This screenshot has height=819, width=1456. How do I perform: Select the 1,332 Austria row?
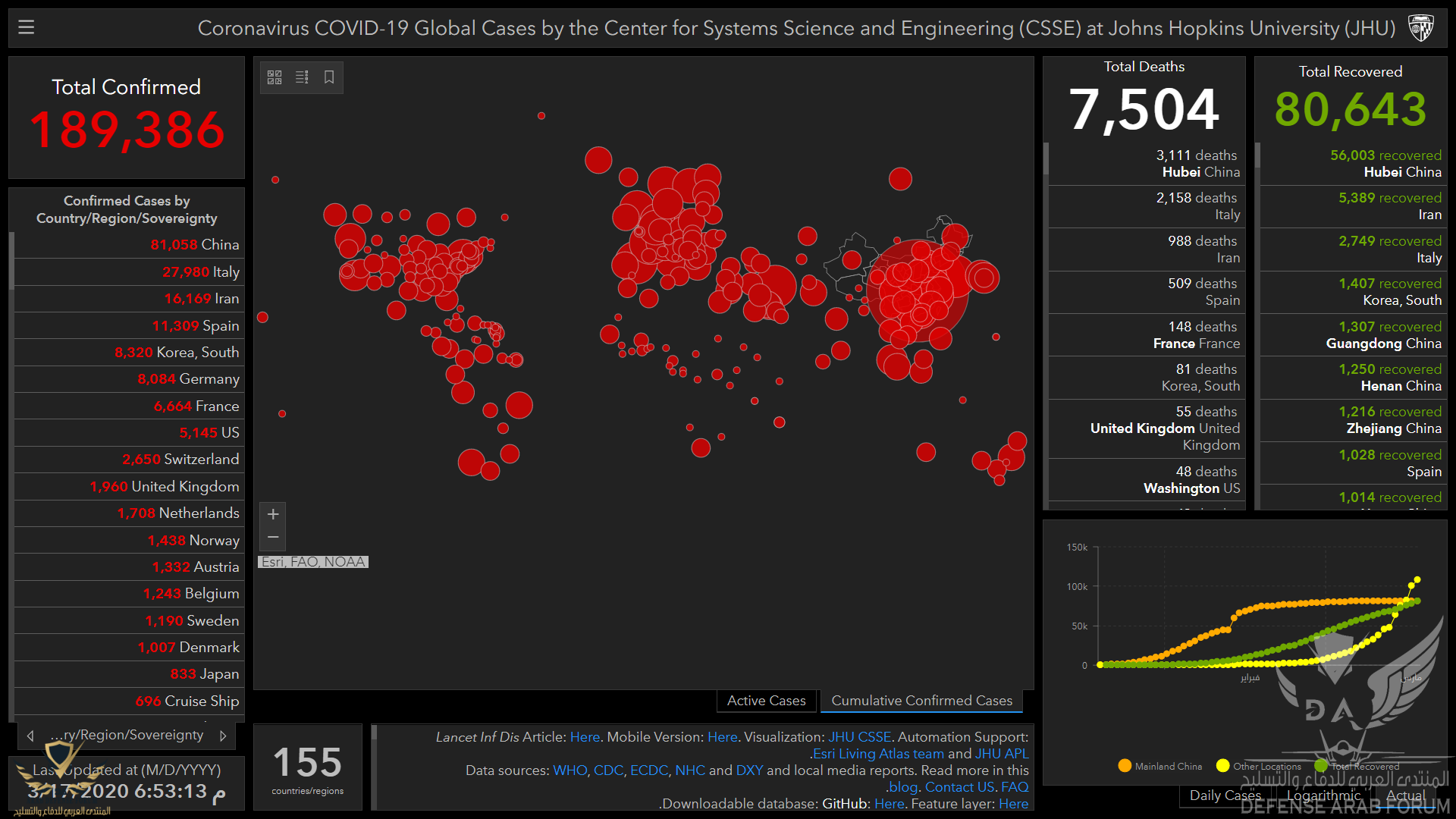[127, 567]
